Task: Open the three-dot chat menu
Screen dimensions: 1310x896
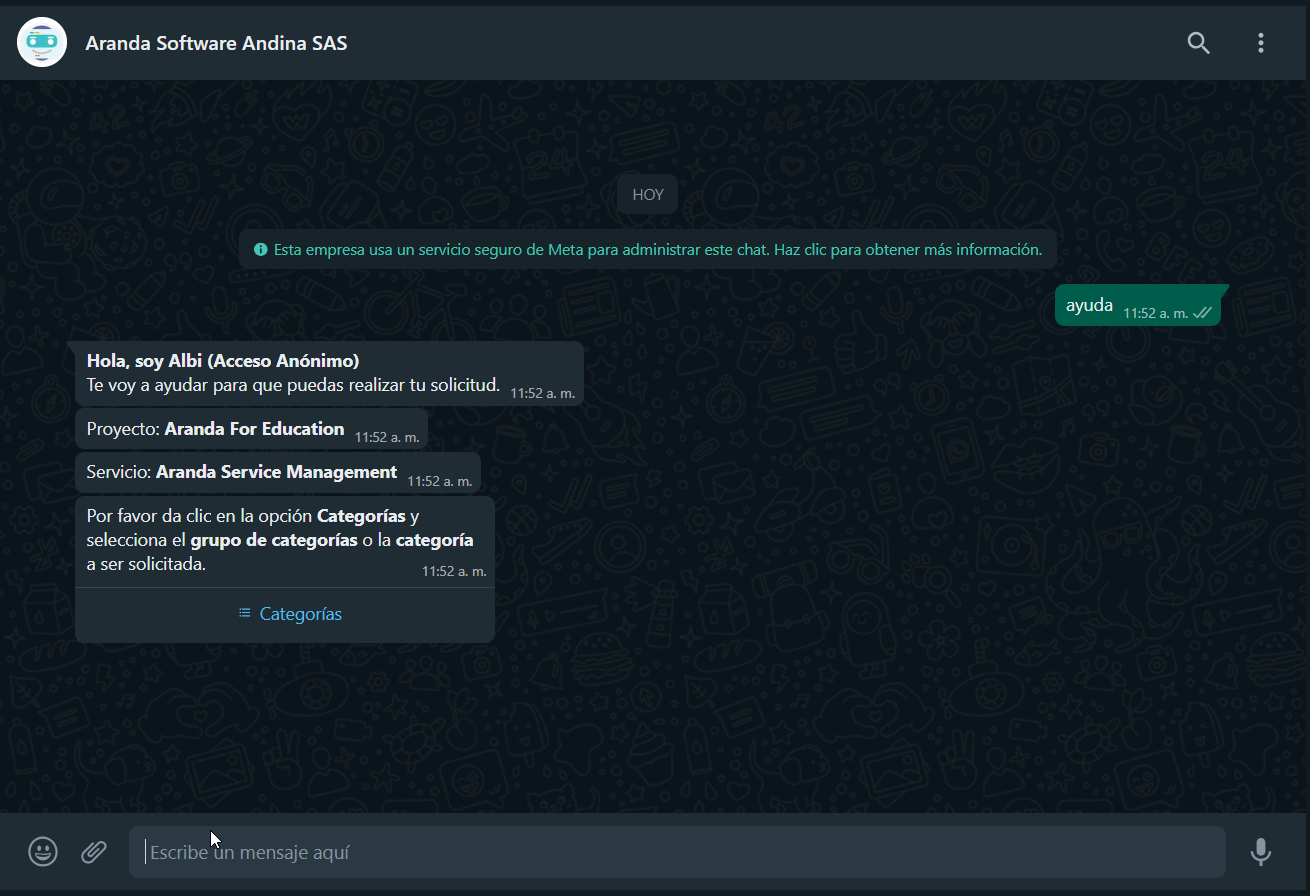Action: click(x=1261, y=43)
